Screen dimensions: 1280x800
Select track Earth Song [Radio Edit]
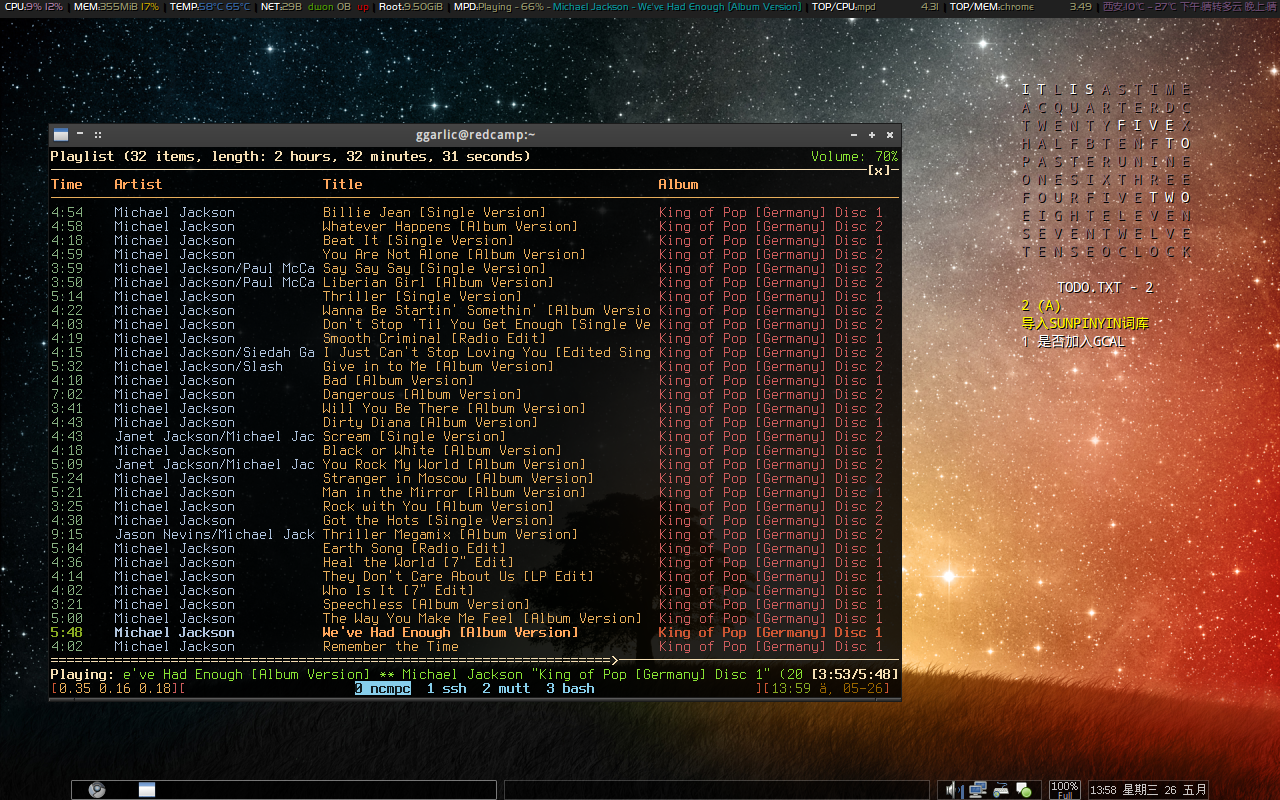pos(414,548)
